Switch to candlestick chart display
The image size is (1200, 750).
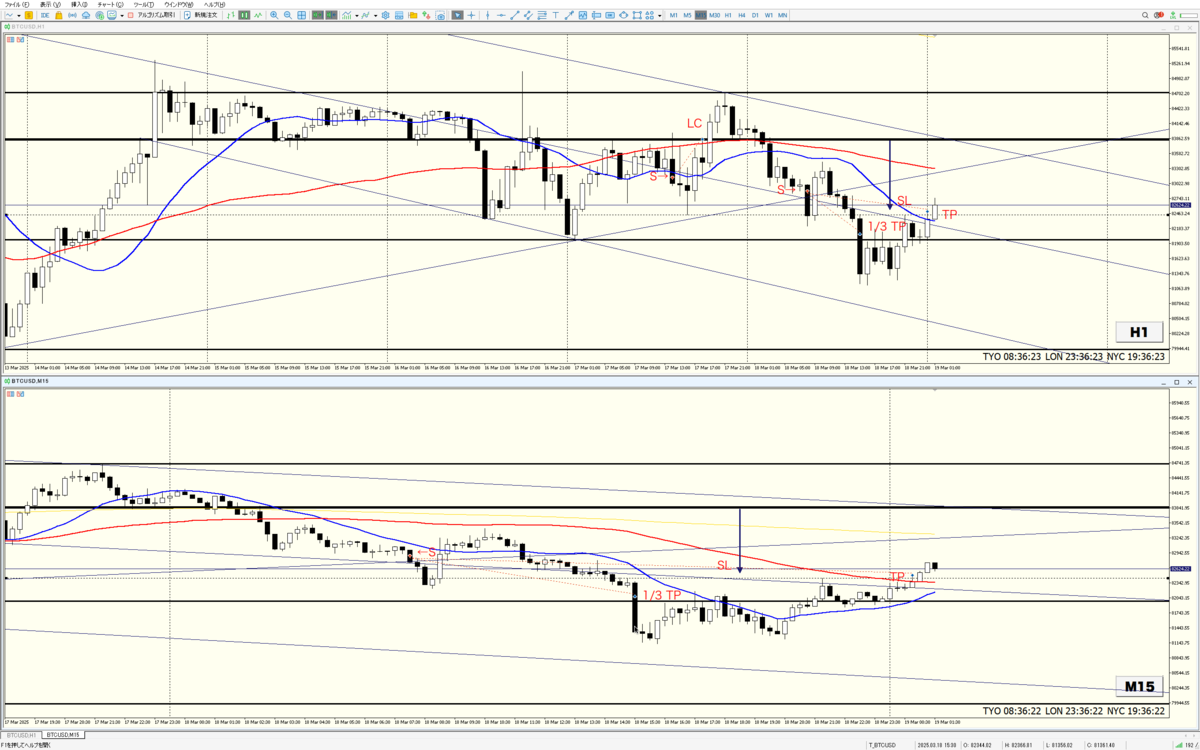[244, 15]
